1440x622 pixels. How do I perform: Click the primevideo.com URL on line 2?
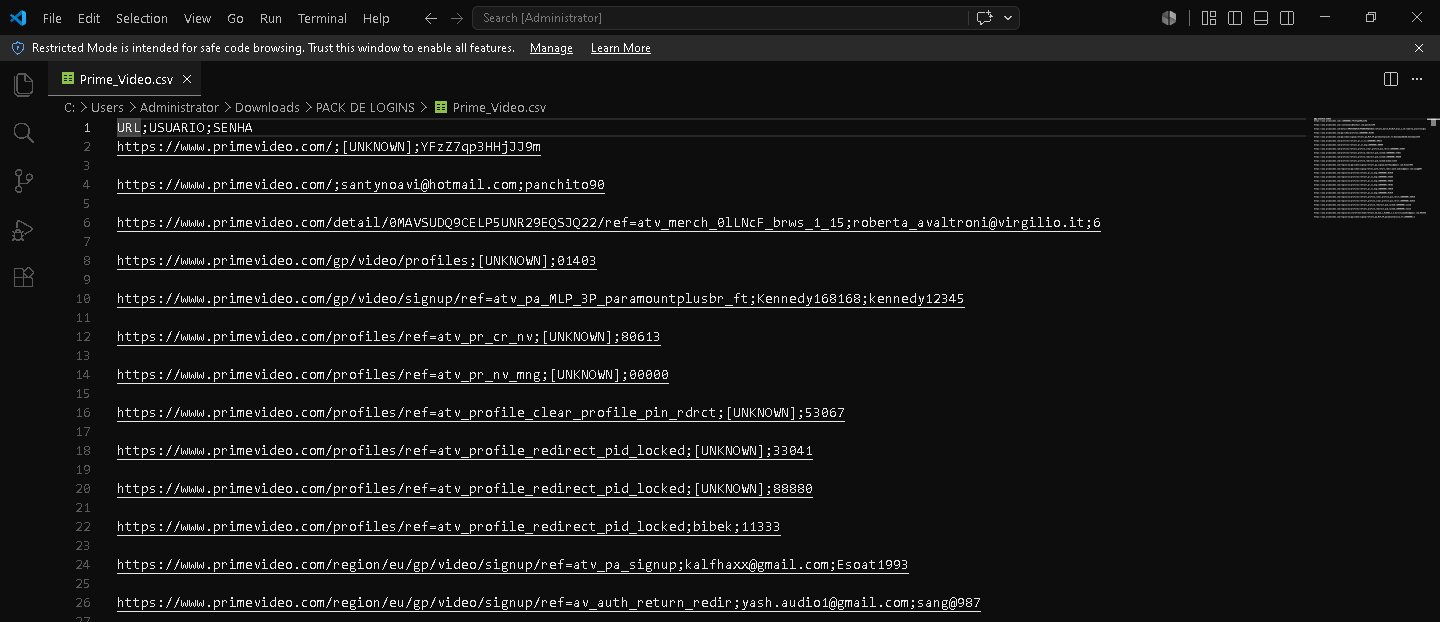click(x=329, y=146)
